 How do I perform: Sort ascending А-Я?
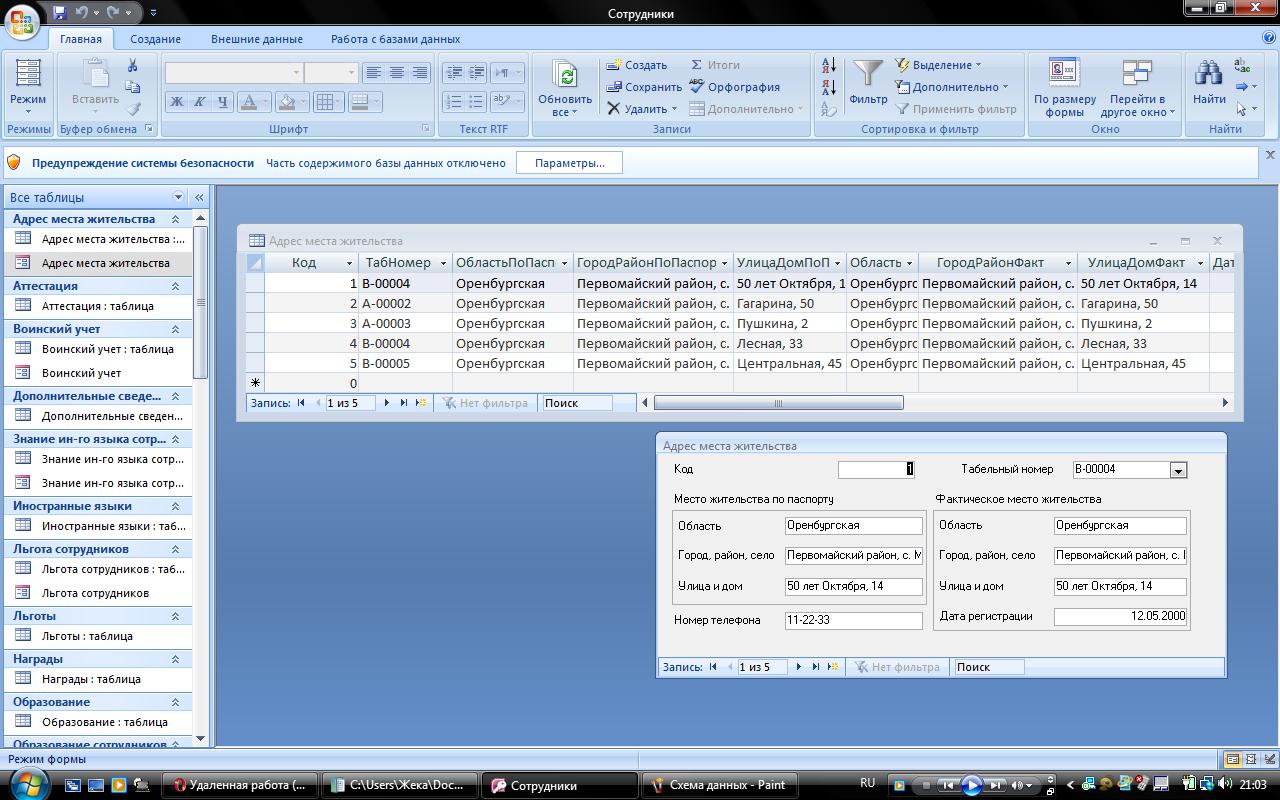click(x=829, y=65)
